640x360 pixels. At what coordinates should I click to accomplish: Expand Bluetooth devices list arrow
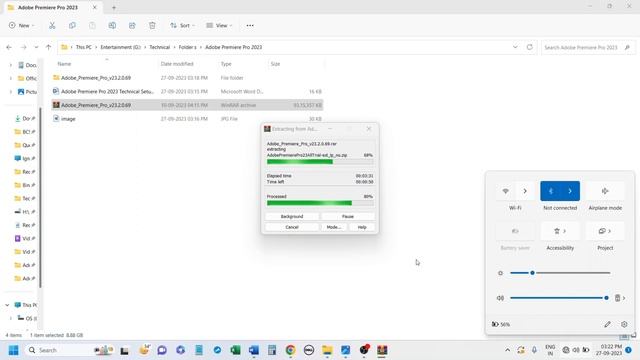point(570,191)
